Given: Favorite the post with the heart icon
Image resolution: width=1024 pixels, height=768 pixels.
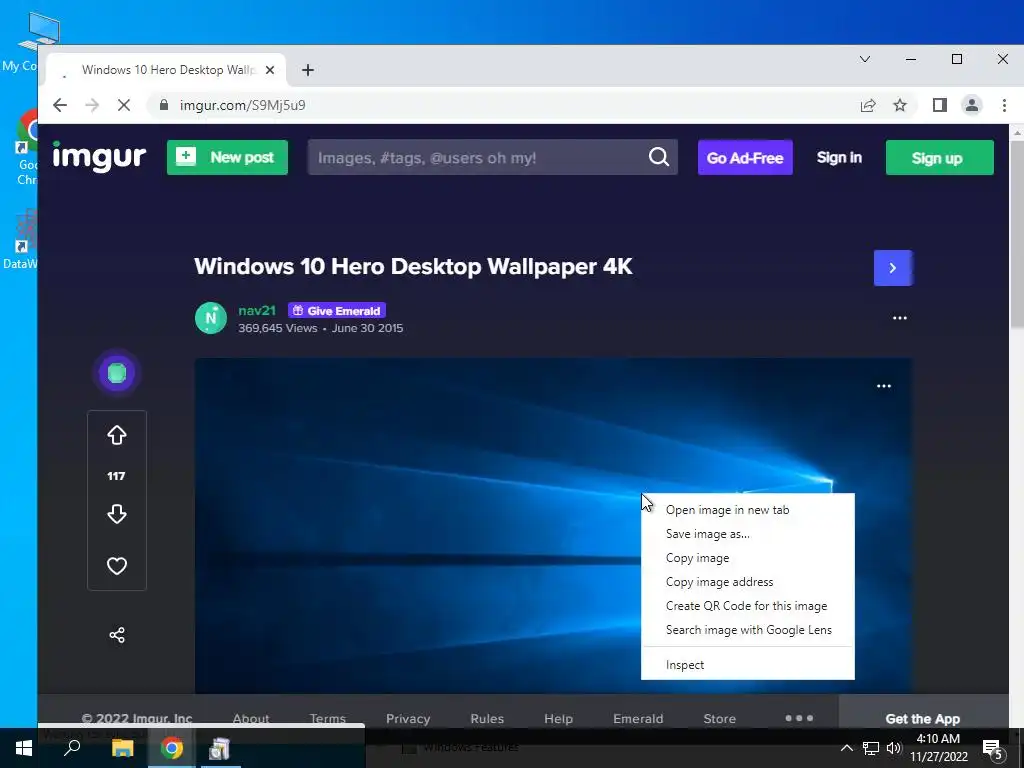Looking at the screenshot, I should (117, 566).
